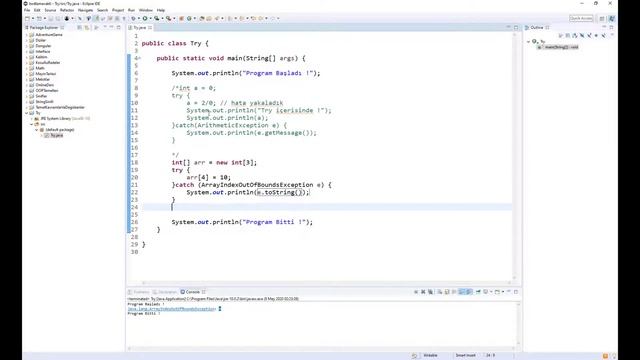640x360 pixels.
Task: Open the New file dropdown arrow
Action: (33, 18)
